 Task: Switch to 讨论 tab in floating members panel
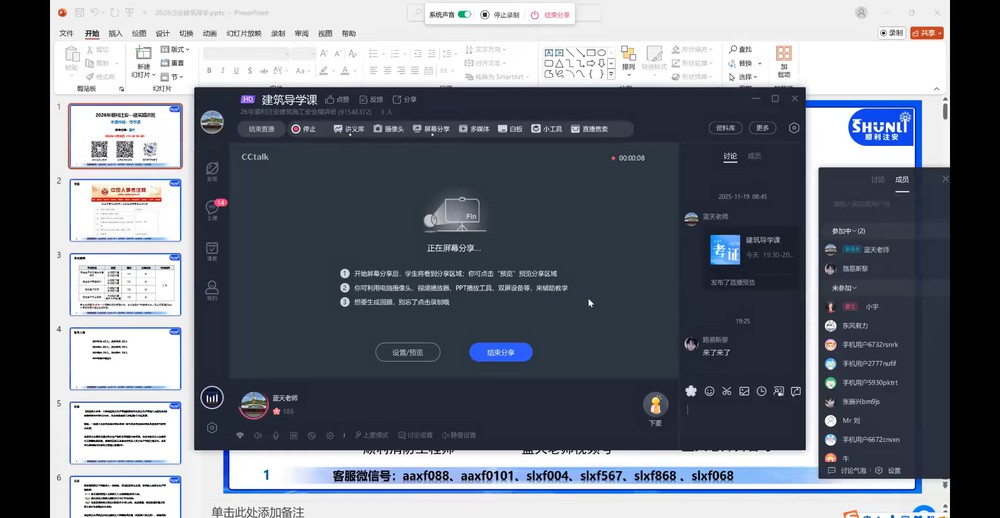tap(878, 179)
